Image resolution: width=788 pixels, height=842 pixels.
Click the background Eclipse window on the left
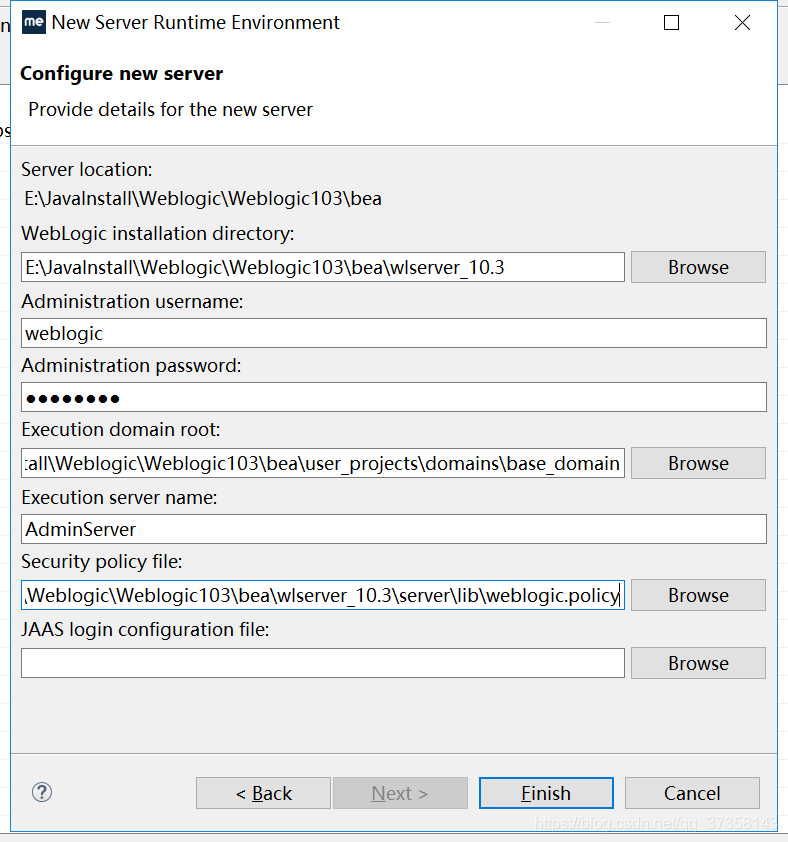click(6, 130)
